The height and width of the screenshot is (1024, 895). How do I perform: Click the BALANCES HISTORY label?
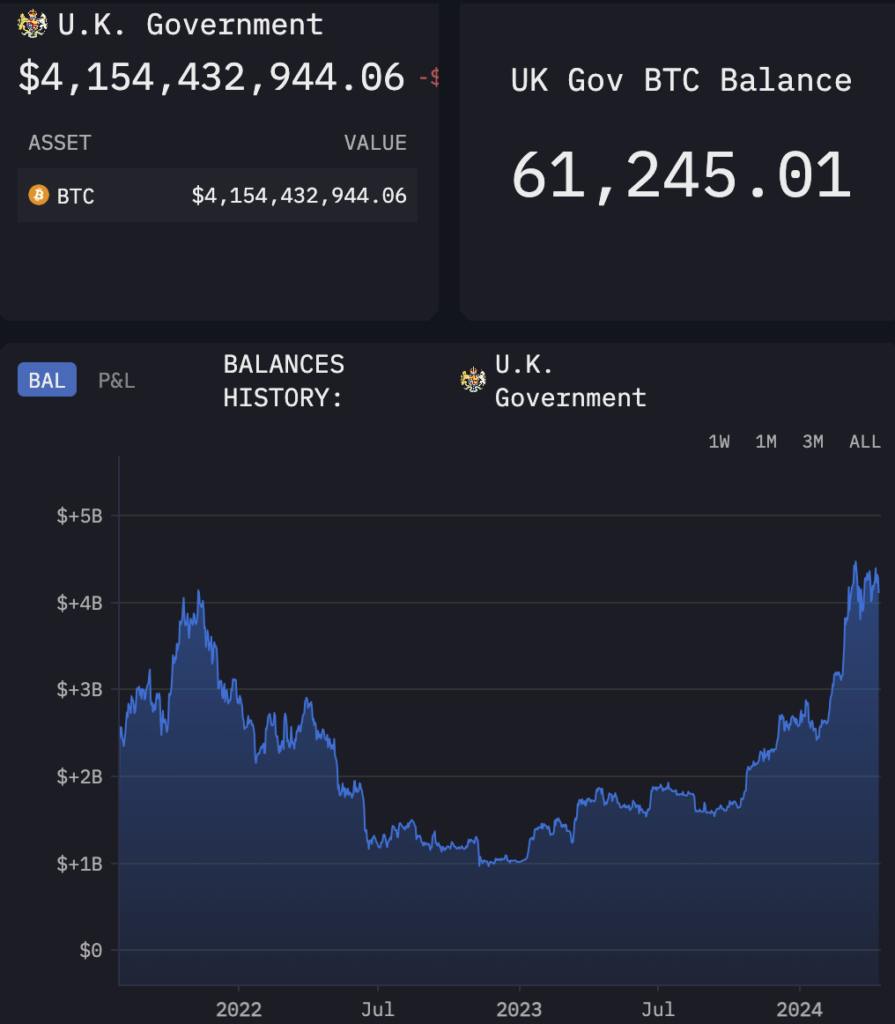[283, 381]
